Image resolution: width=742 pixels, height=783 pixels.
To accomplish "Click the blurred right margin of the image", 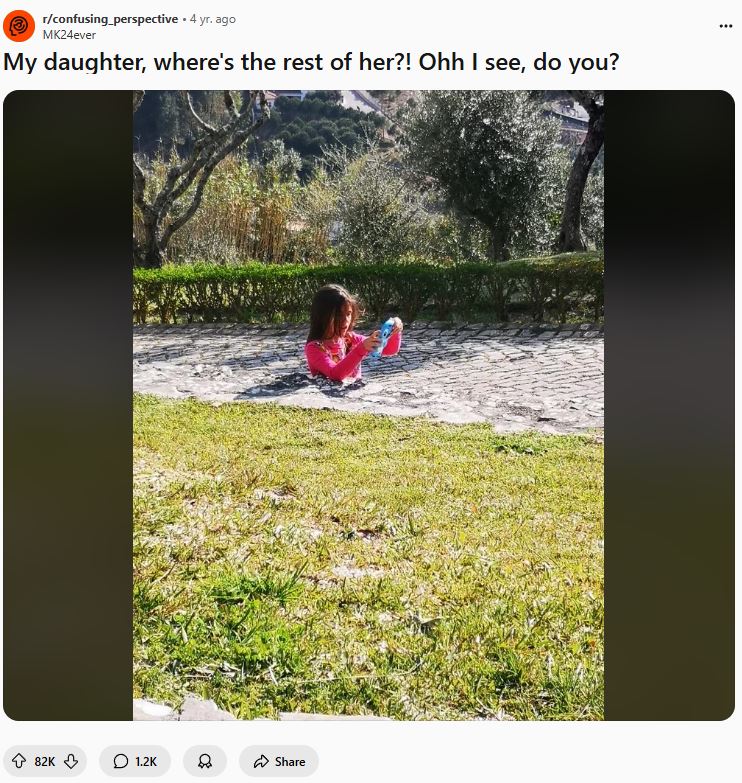I will coord(669,405).
